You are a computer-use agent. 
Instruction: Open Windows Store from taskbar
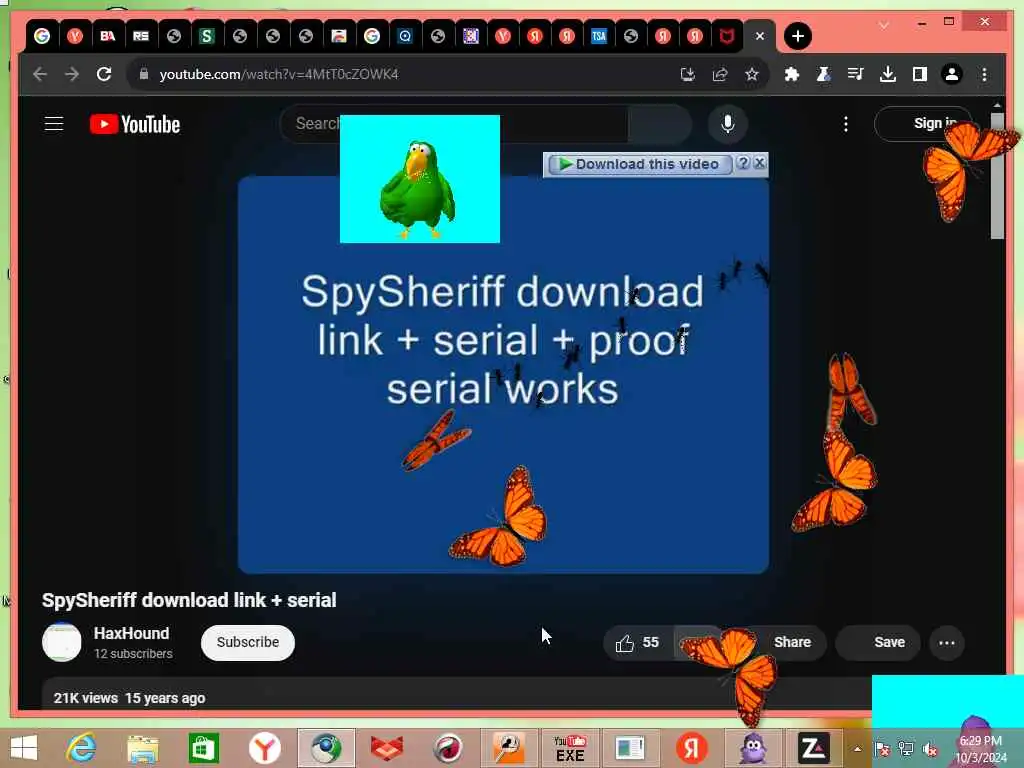tap(204, 748)
